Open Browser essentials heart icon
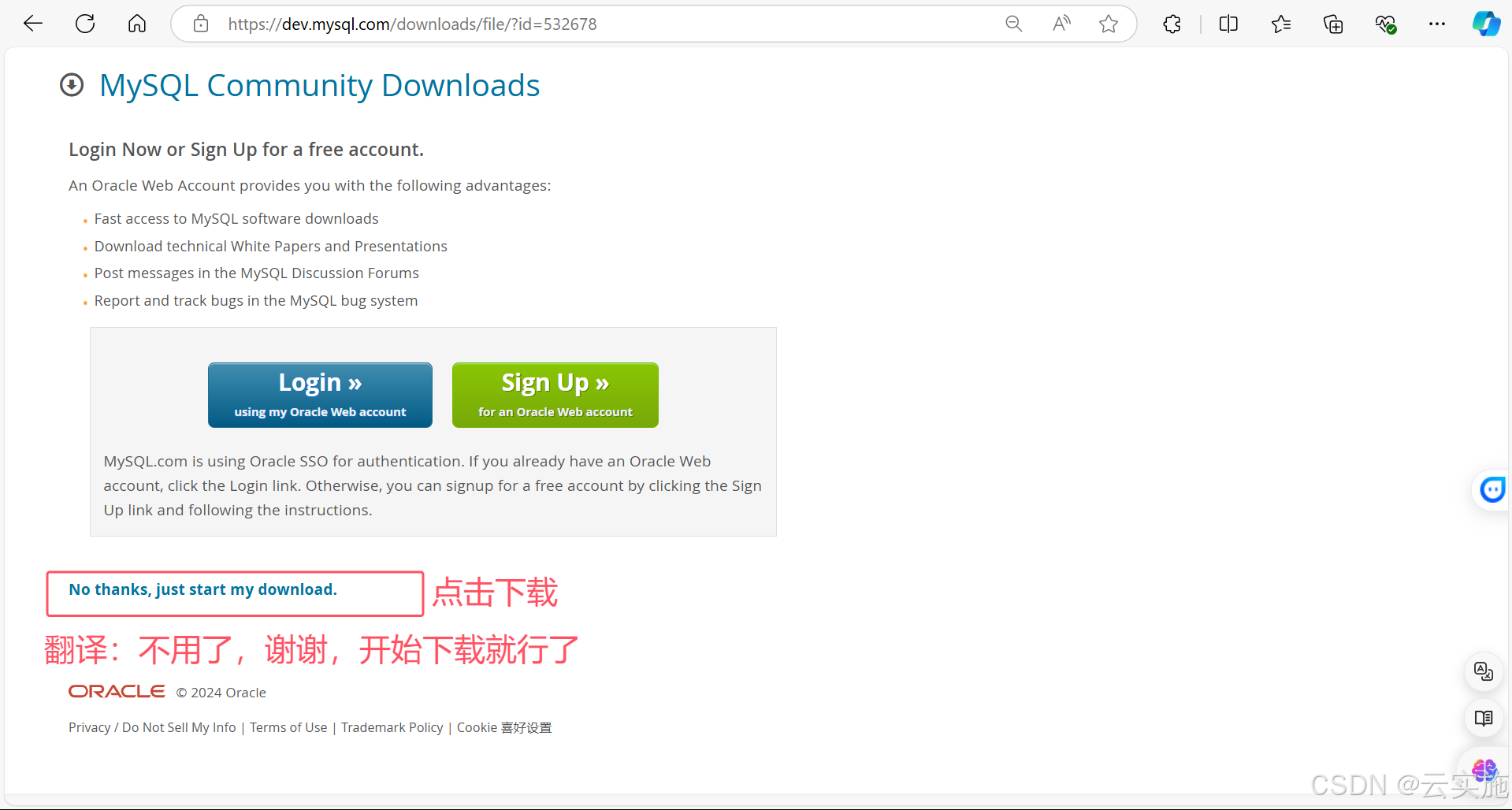The image size is (1512, 810). coord(1386,24)
